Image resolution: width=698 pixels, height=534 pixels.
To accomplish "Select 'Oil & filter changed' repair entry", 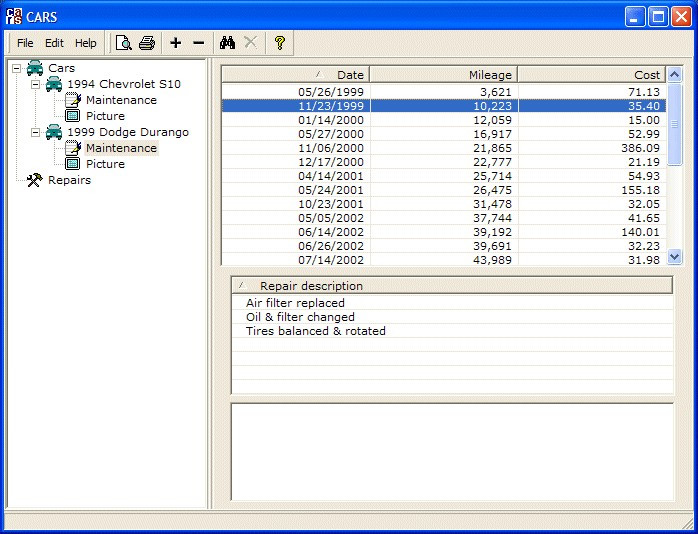I will click(x=452, y=317).
